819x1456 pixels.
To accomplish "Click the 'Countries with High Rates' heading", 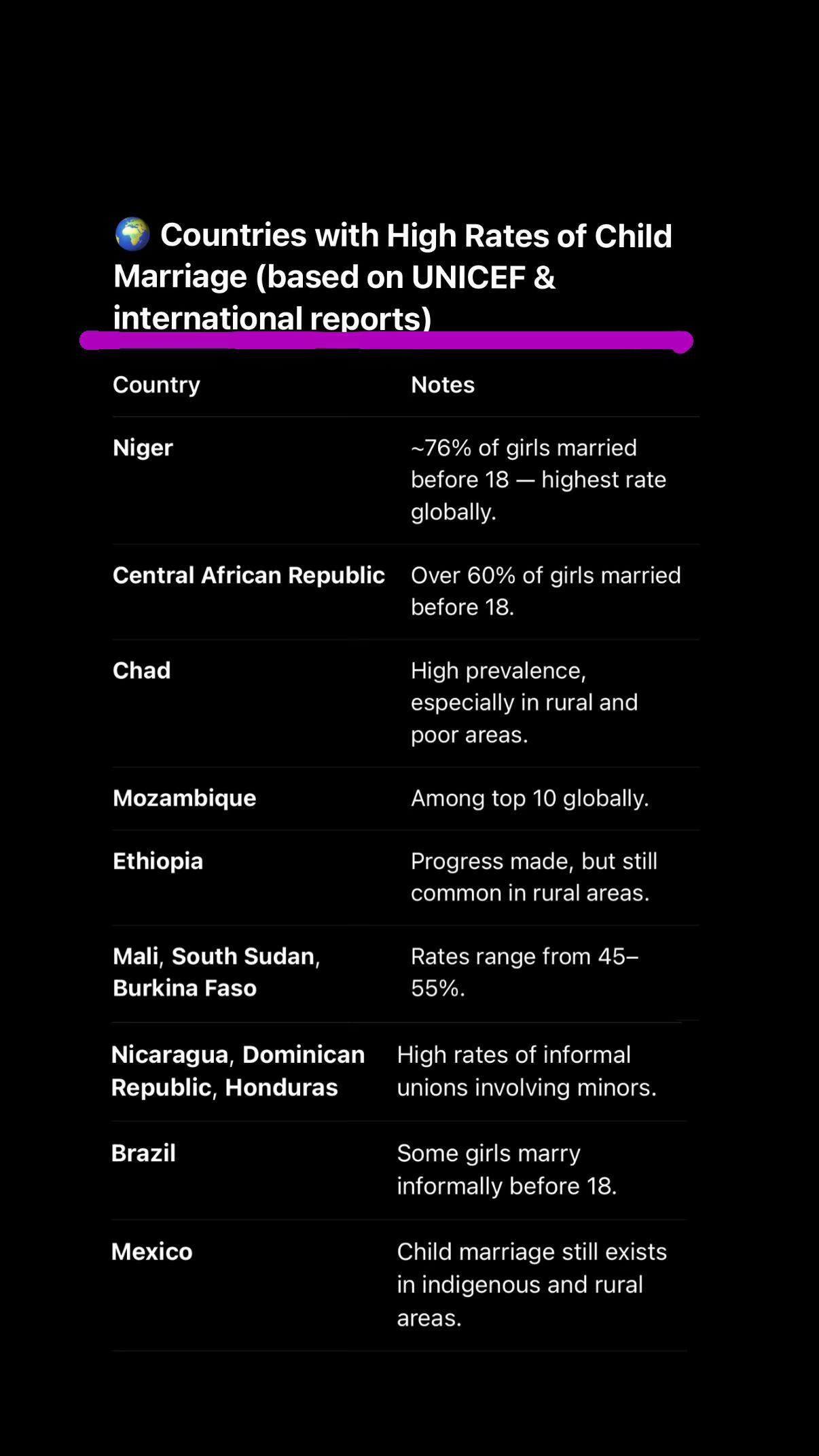I will click(x=393, y=276).
